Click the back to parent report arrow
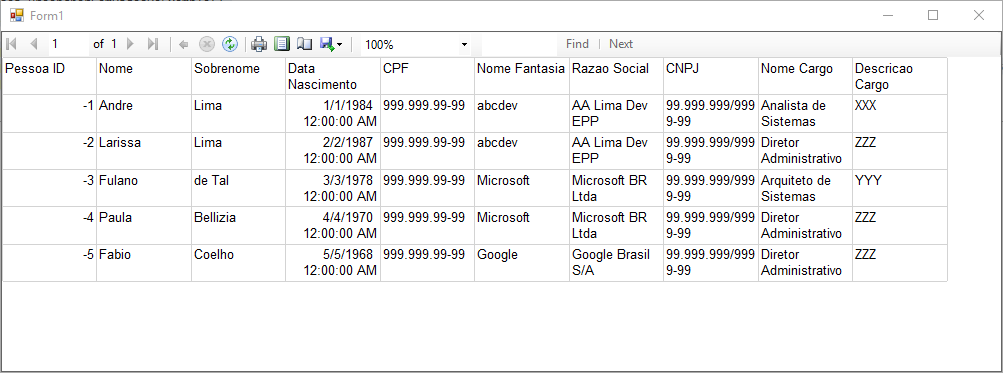Screen dimensions: 1003x373 pos(184,44)
